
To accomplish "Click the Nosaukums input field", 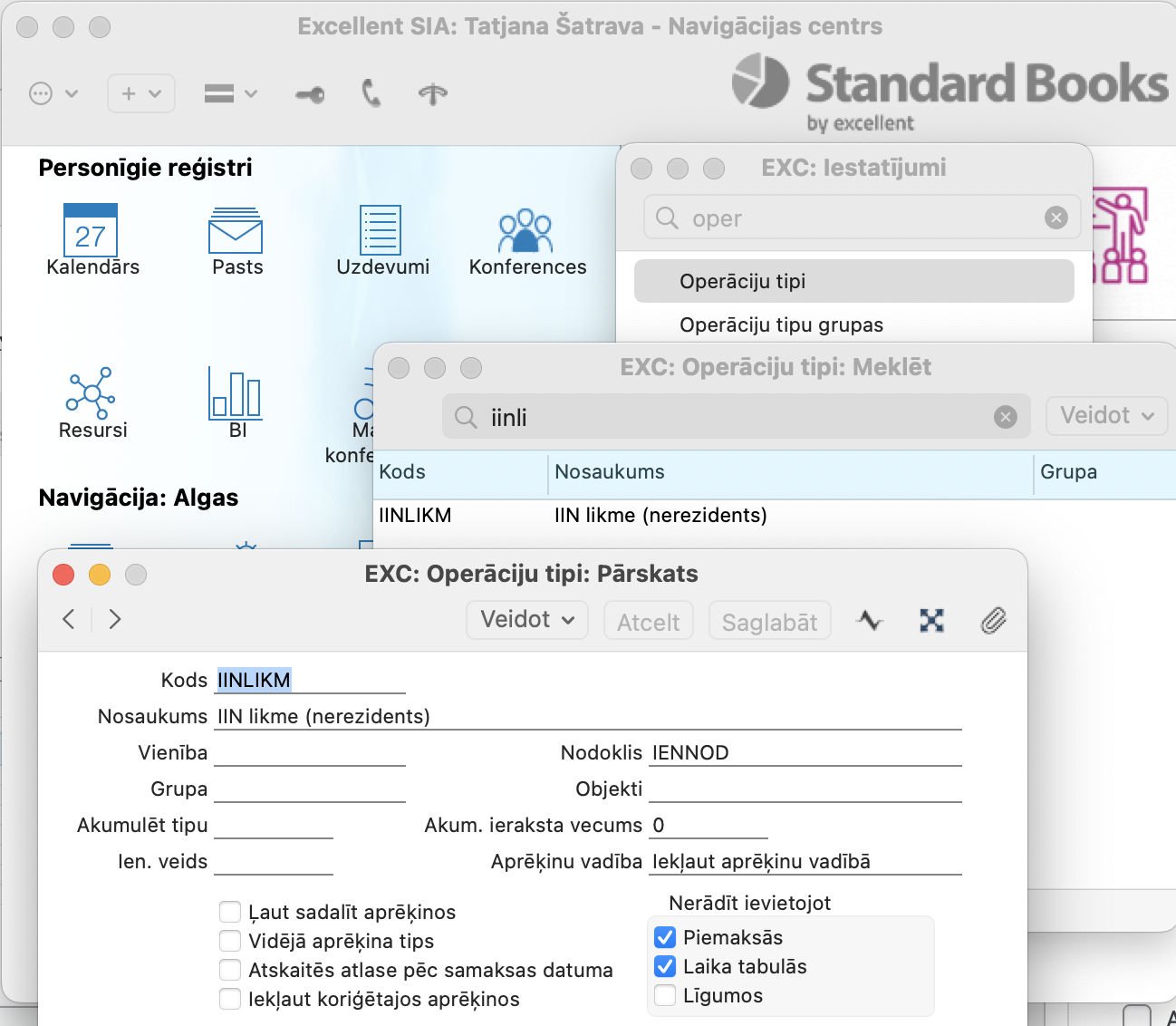I will [x=587, y=716].
